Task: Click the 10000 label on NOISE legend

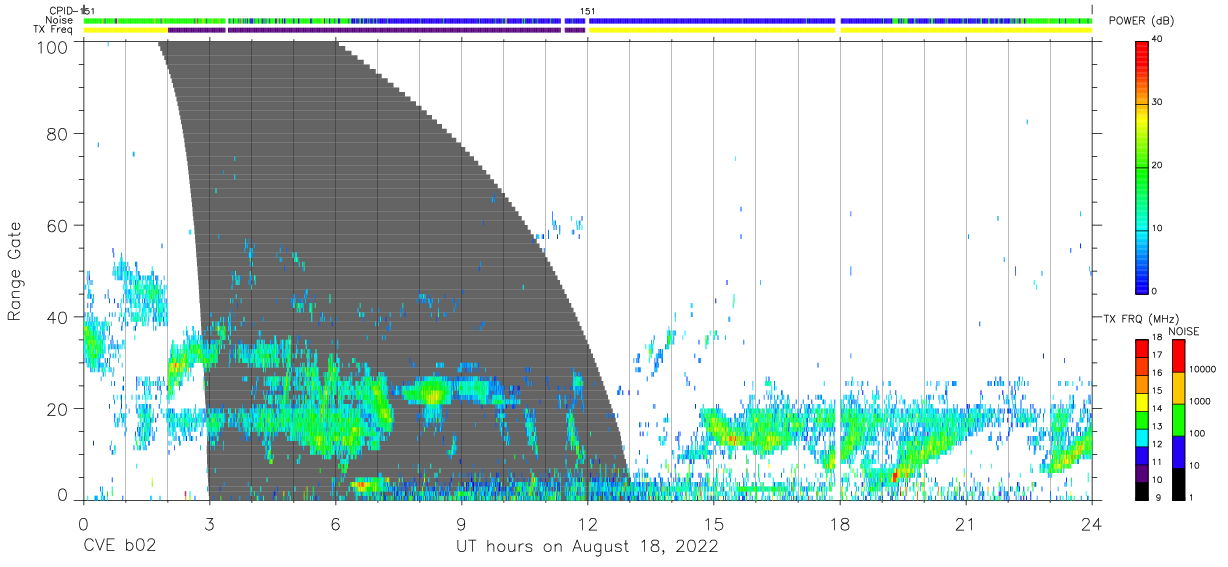Action: coord(1202,370)
